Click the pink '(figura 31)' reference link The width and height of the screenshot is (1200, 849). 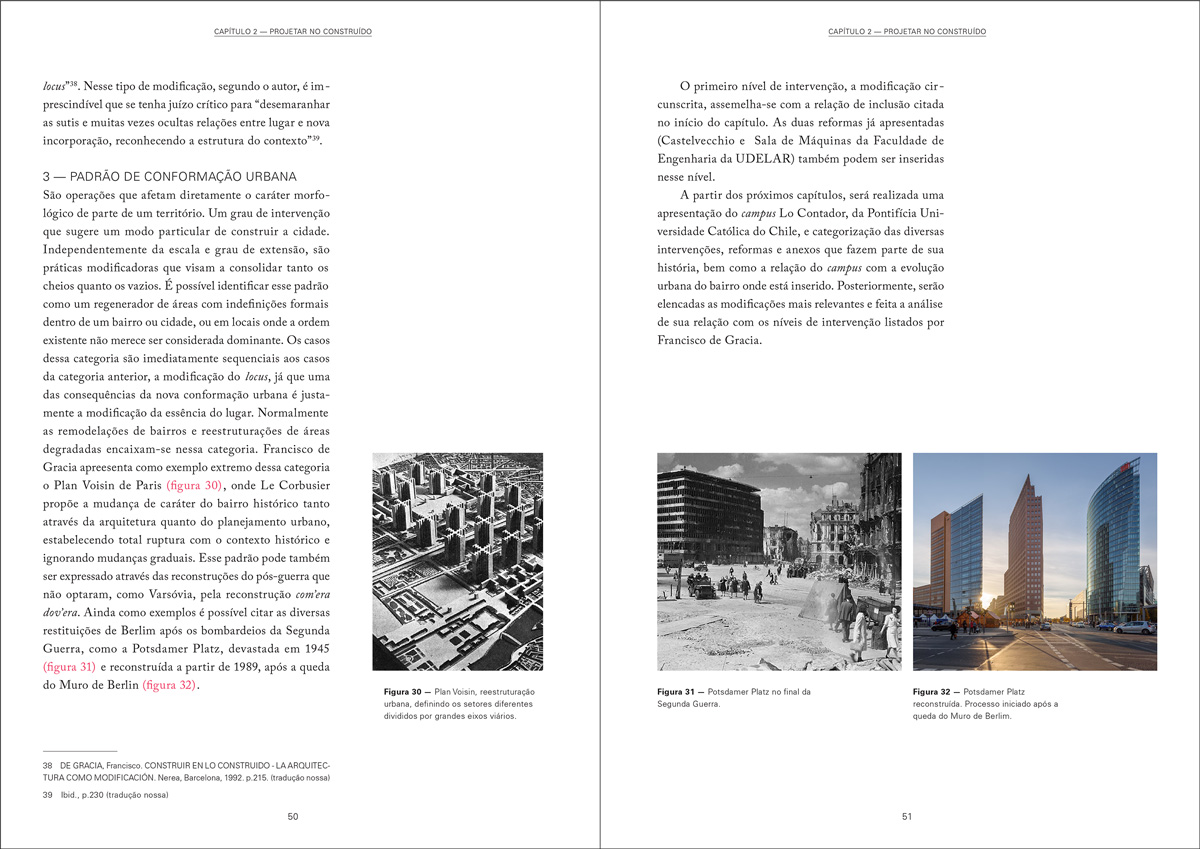pos(69,666)
